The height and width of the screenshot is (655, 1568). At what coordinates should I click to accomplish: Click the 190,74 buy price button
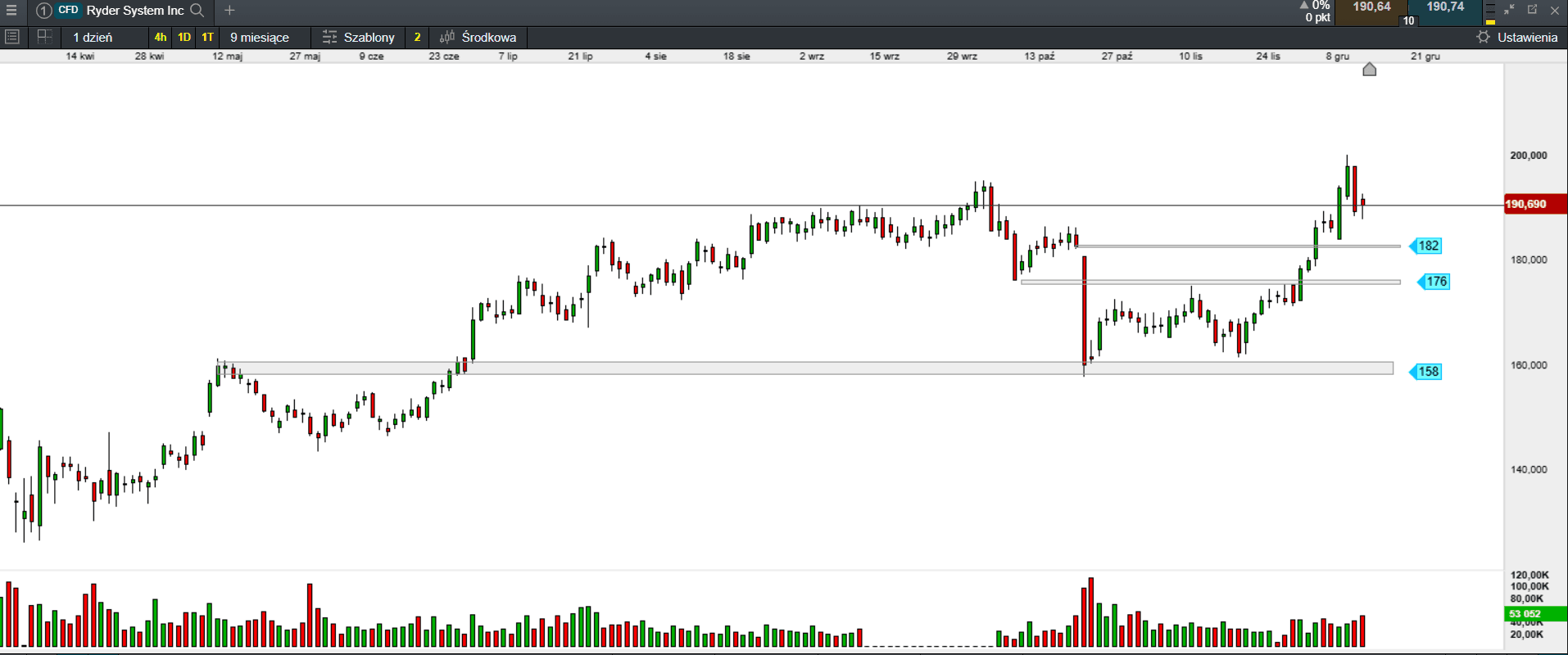tap(1445, 7)
